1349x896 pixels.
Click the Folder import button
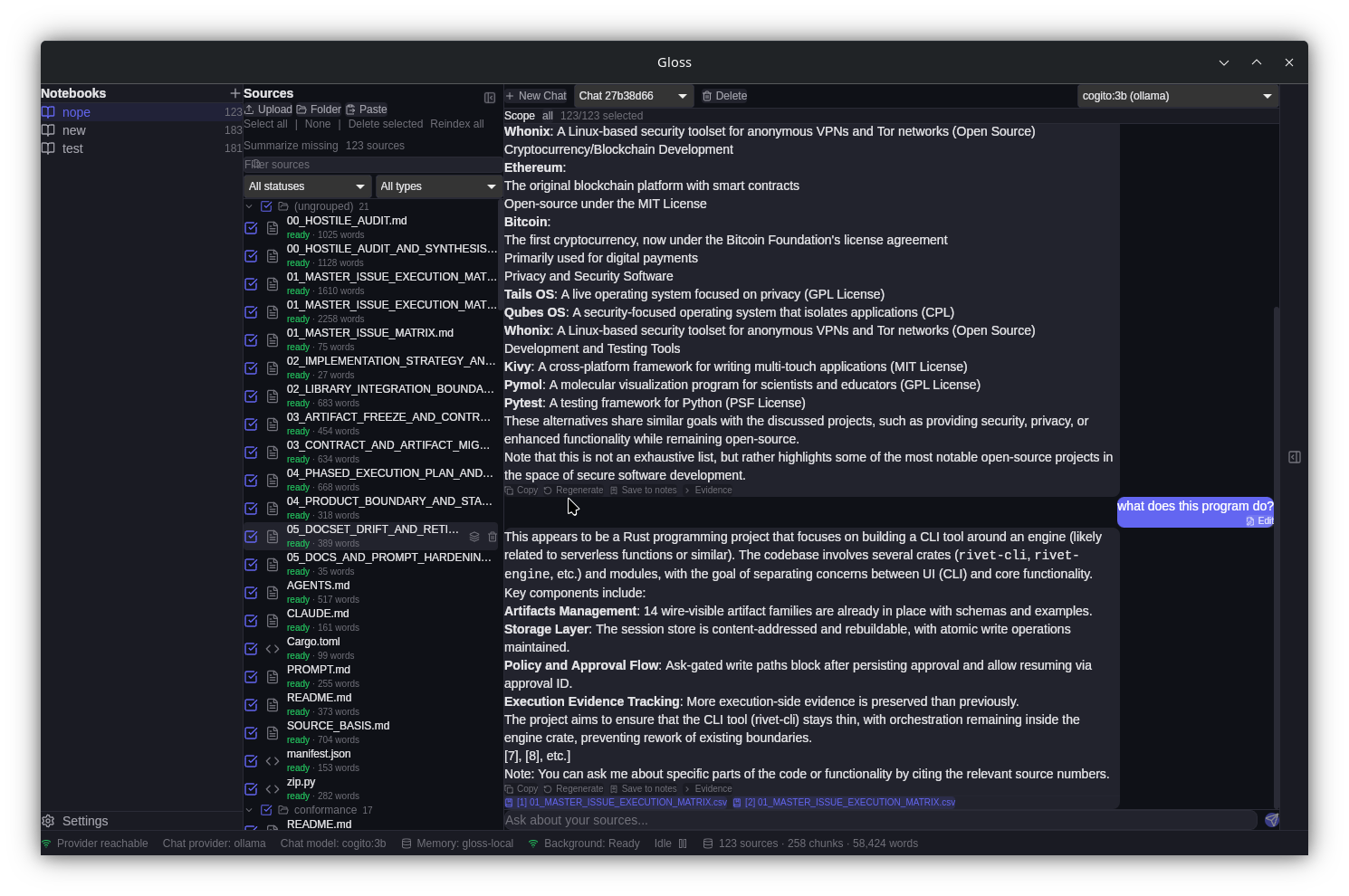319,110
